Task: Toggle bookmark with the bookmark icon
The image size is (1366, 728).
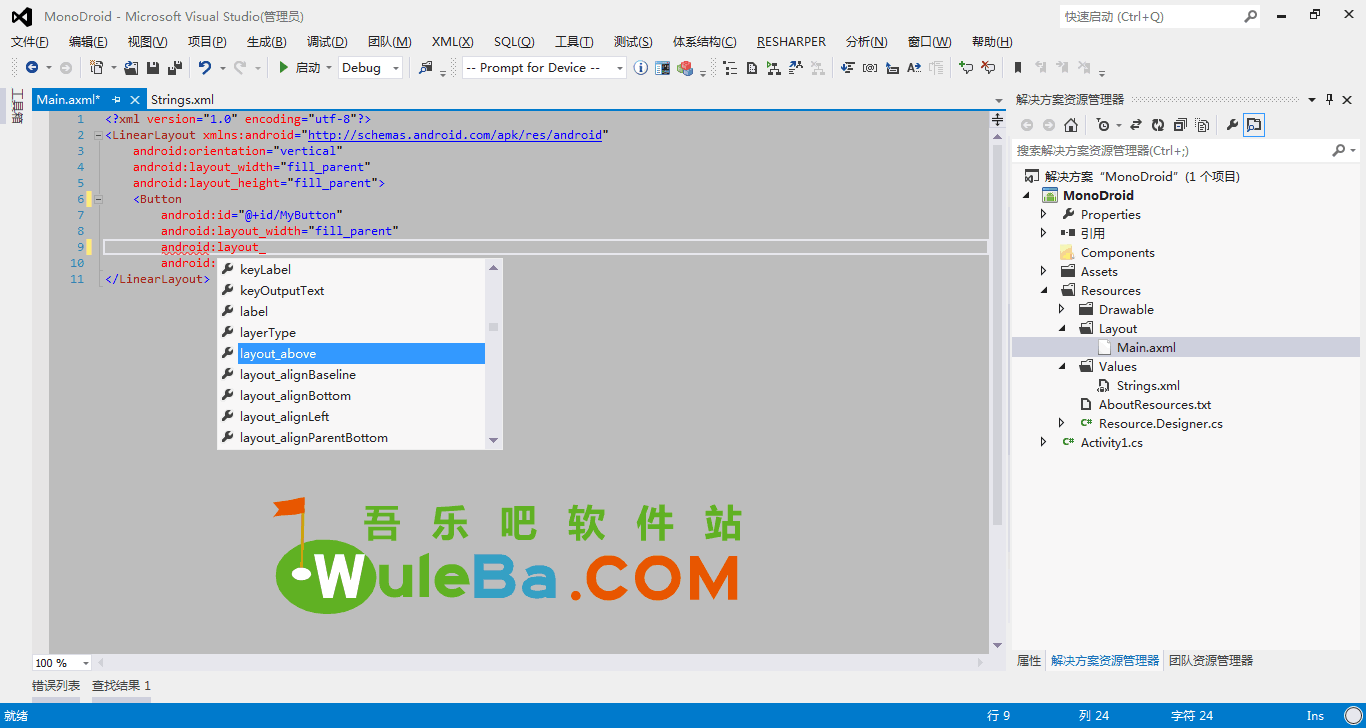Action: (x=1018, y=68)
